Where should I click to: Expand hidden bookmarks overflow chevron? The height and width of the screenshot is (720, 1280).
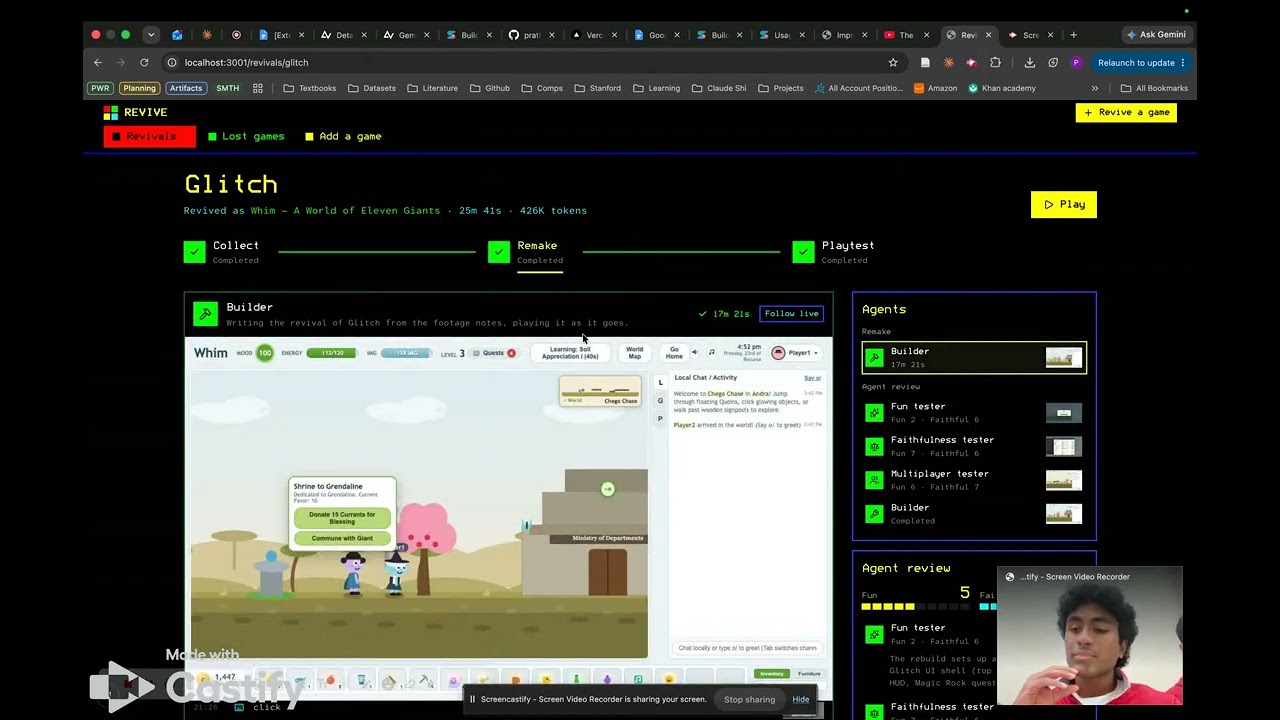pos(1094,88)
